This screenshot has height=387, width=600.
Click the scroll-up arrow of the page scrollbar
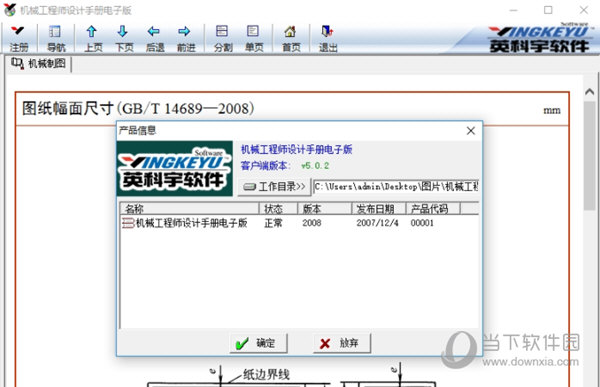point(590,92)
